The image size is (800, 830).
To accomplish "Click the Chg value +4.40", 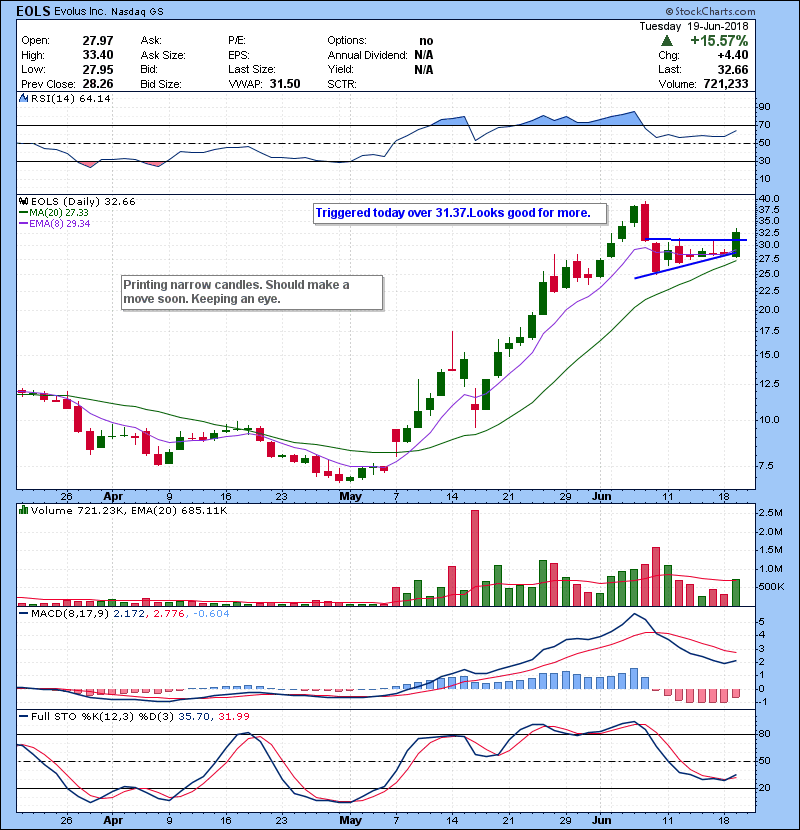I will click(x=733, y=55).
